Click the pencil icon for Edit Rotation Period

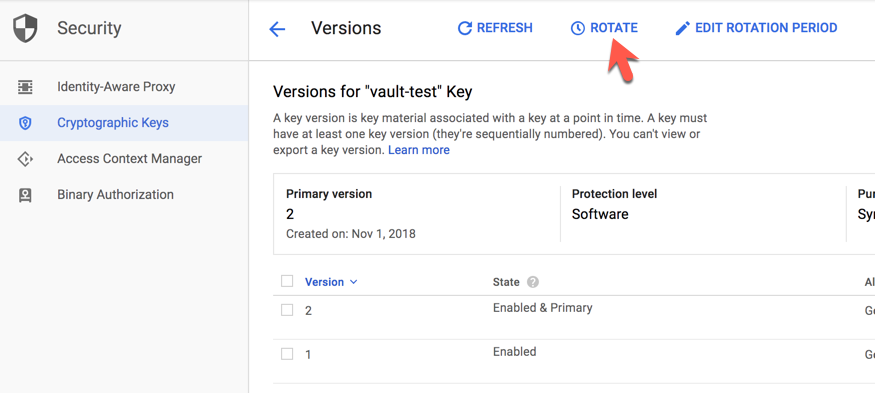(x=682, y=28)
